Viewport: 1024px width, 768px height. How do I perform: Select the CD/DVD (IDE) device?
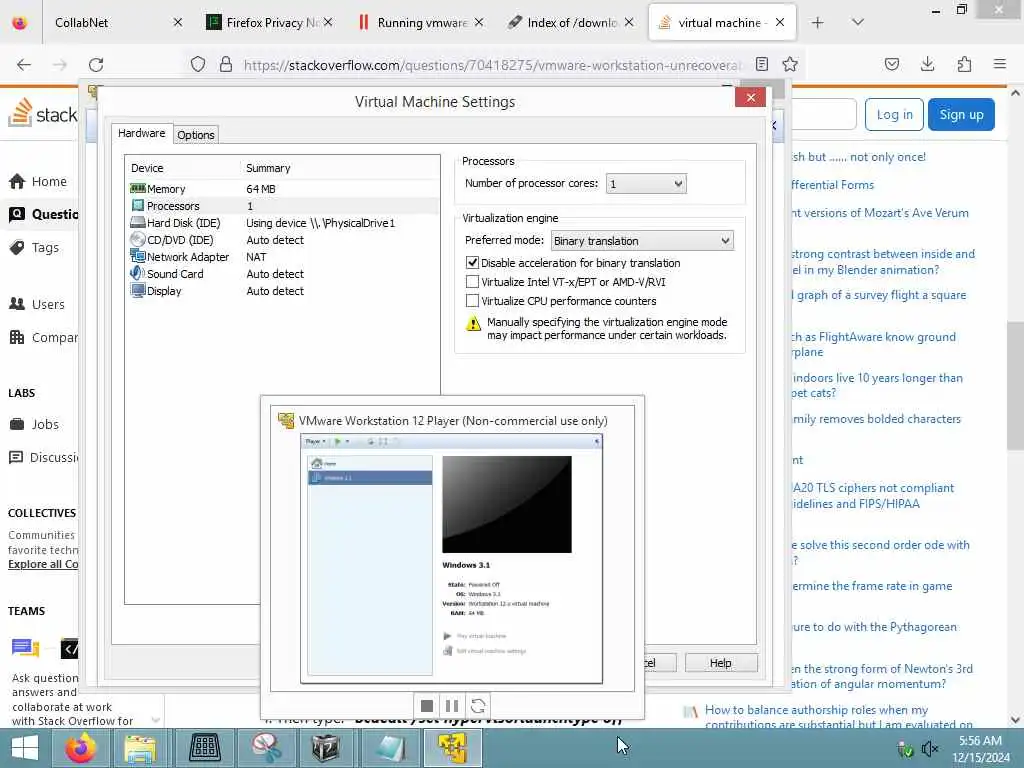tap(283, 240)
